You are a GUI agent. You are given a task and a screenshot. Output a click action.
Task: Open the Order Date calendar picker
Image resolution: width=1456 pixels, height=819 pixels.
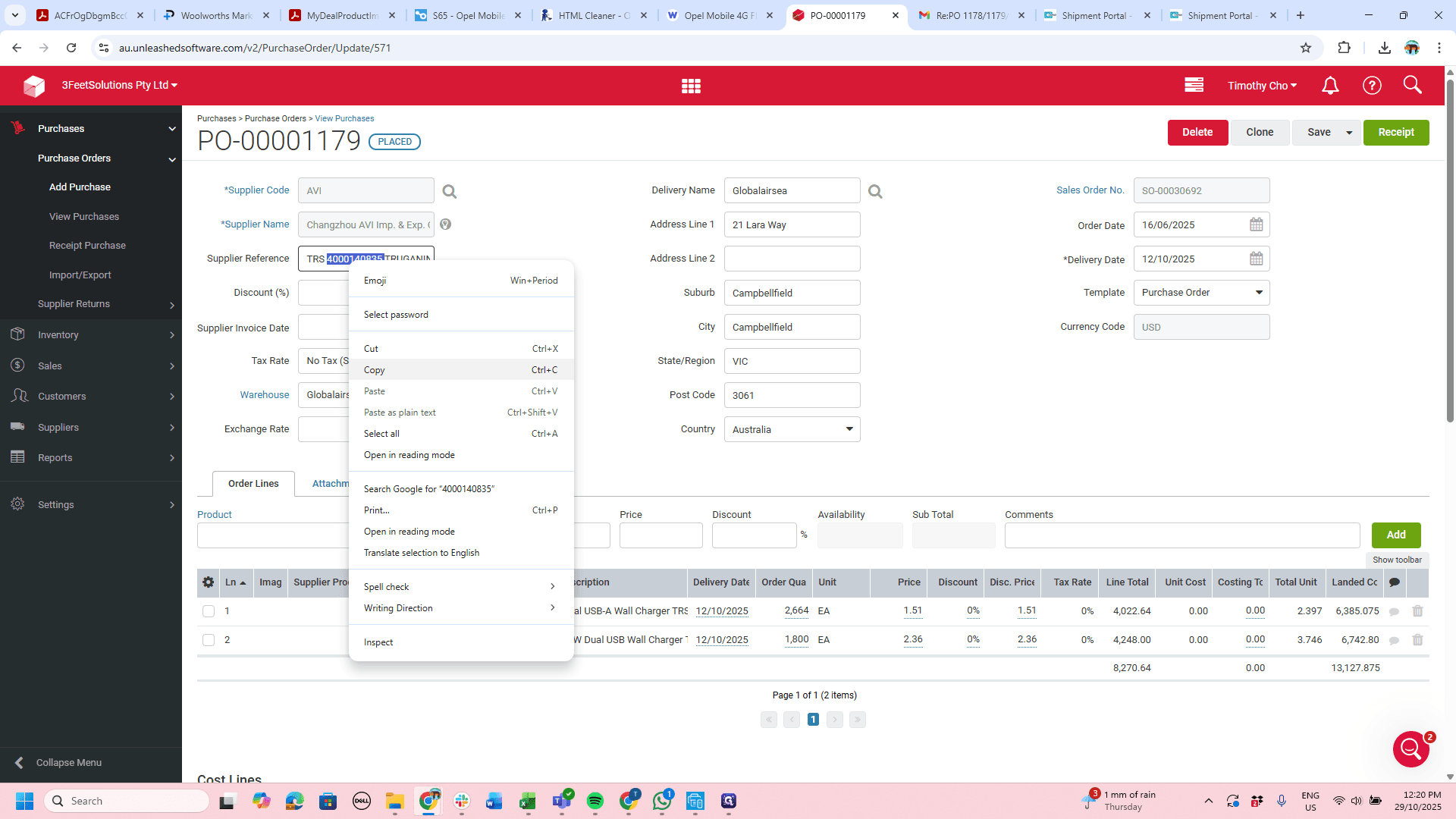point(1256,225)
